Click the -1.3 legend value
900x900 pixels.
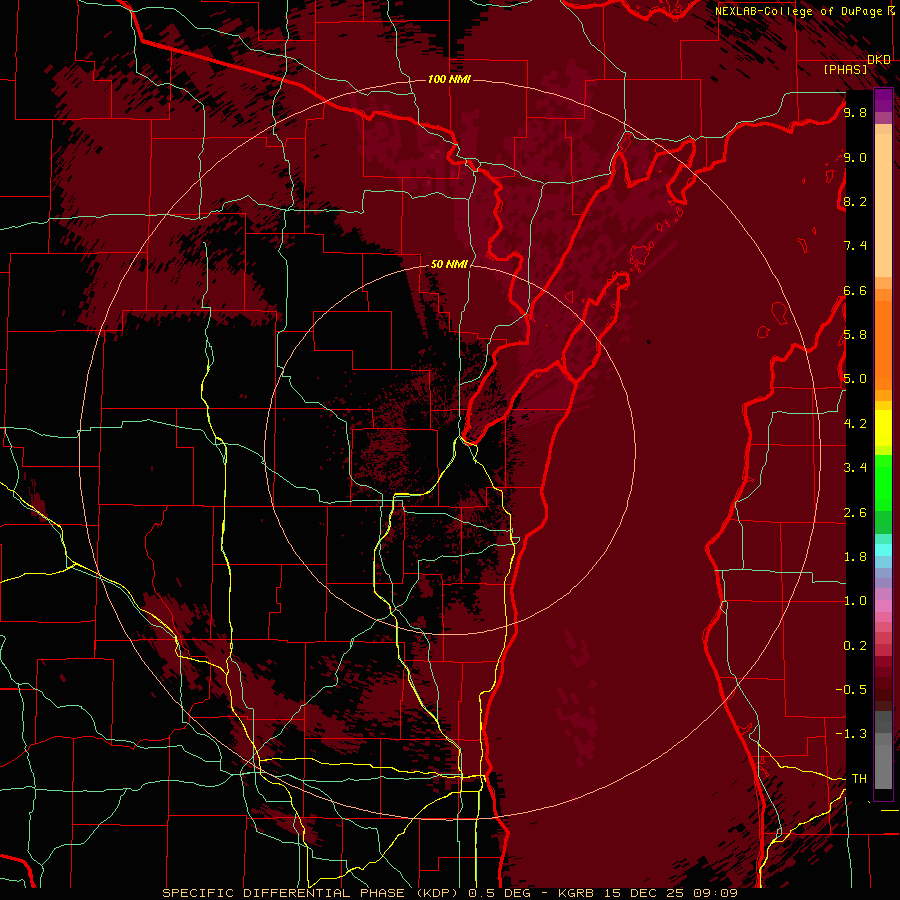coord(851,734)
